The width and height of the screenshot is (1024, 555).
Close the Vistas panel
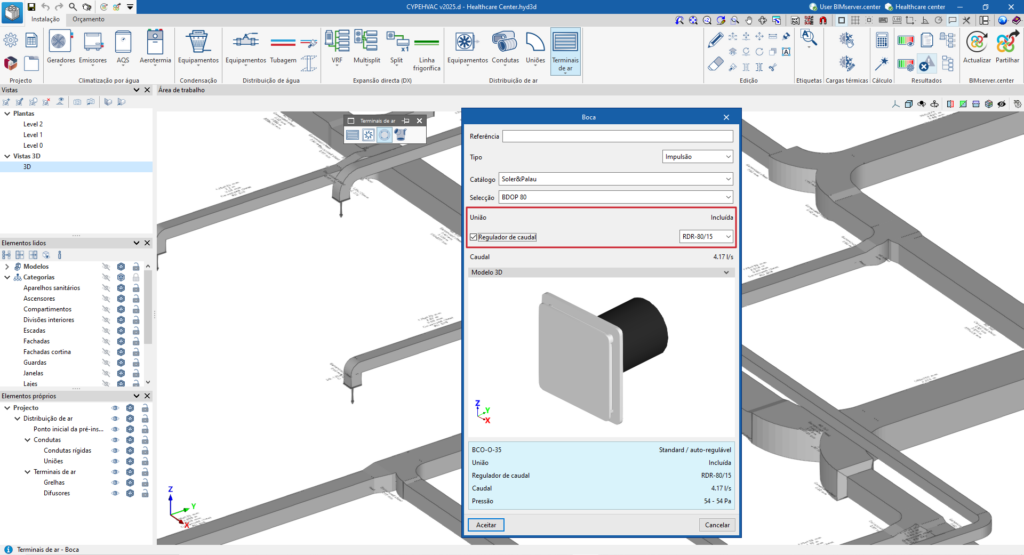(x=147, y=90)
